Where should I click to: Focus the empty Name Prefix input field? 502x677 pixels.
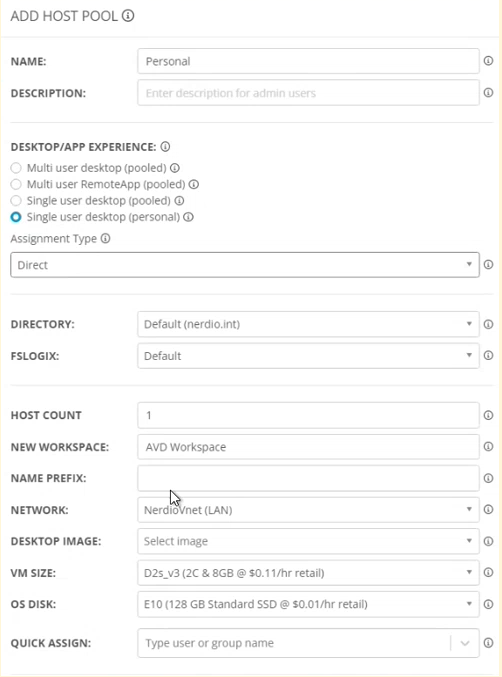308,478
